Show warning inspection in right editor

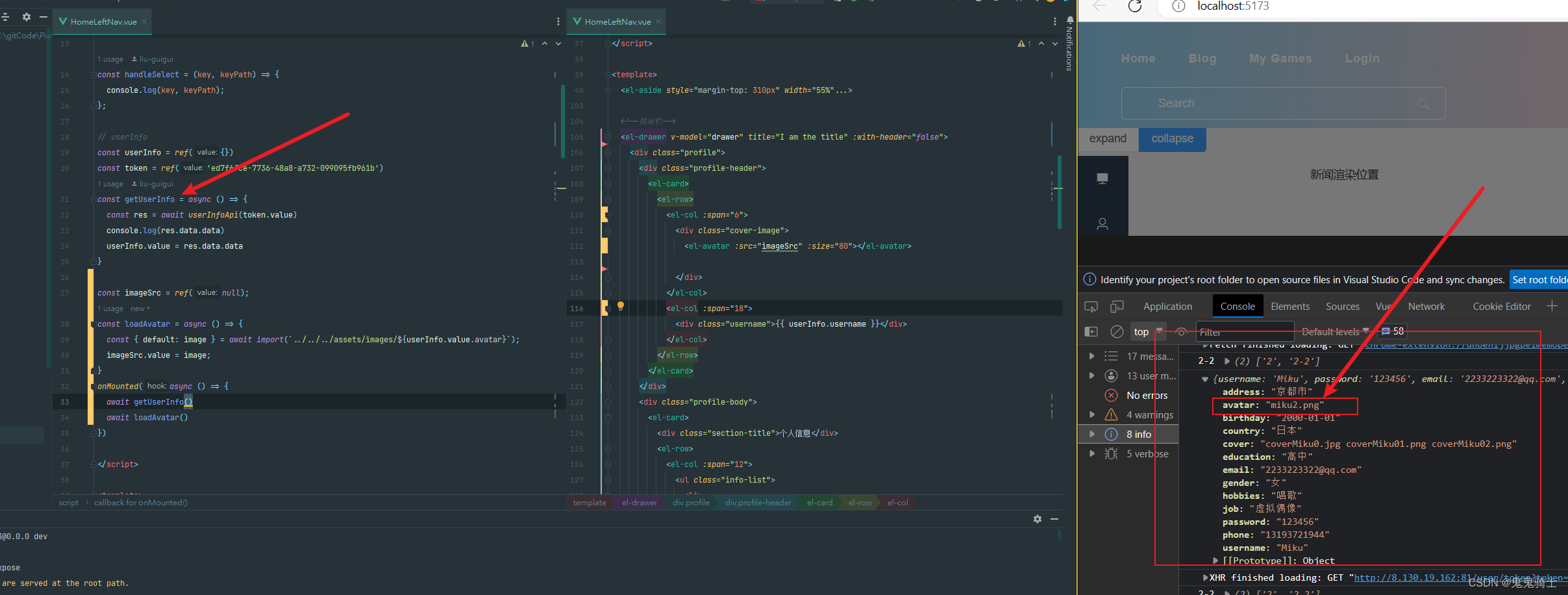coord(1024,44)
